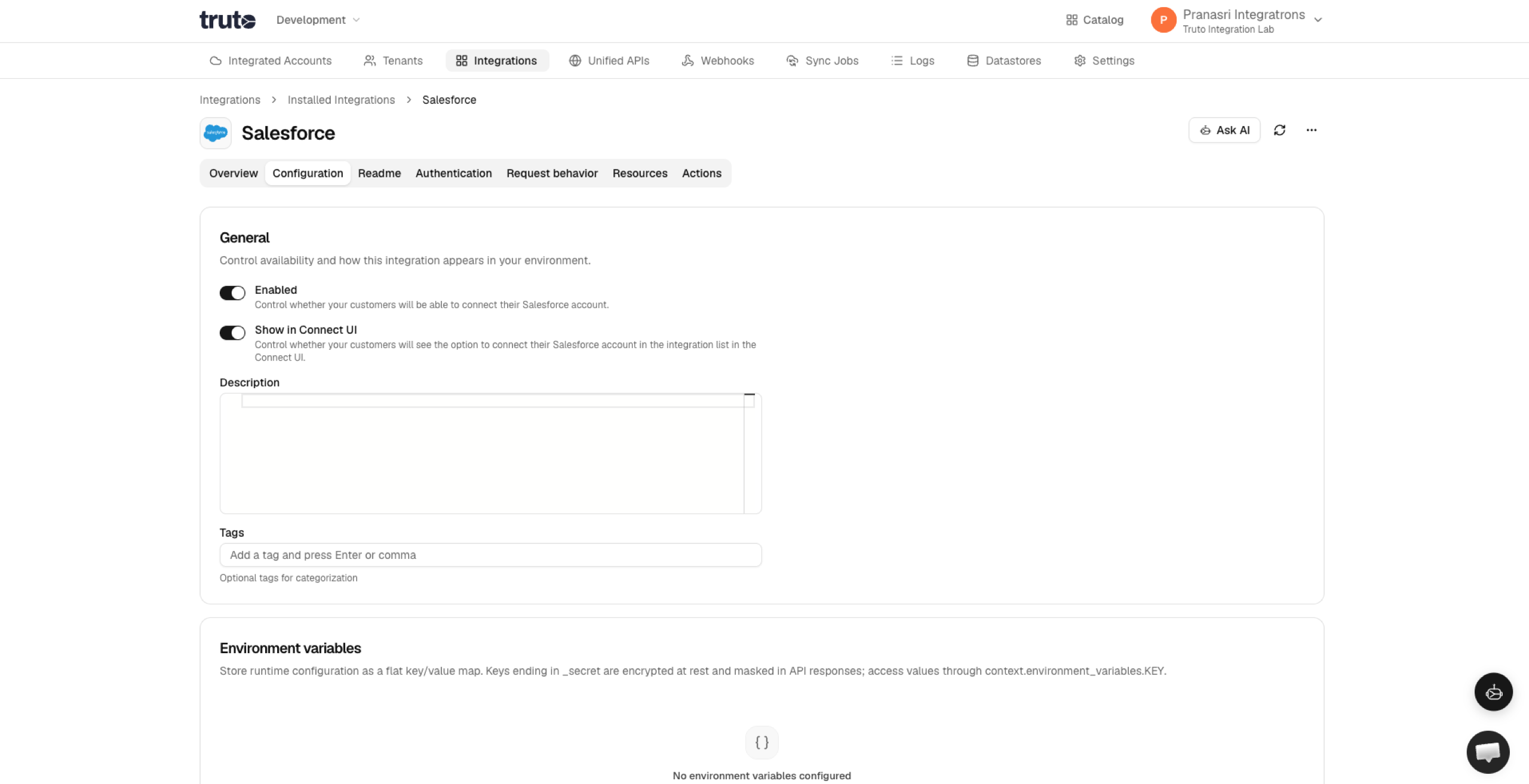Click the Integrations breadcrumb link
The height and width of the screenshot is (784, 1529).
pos(230,100)
